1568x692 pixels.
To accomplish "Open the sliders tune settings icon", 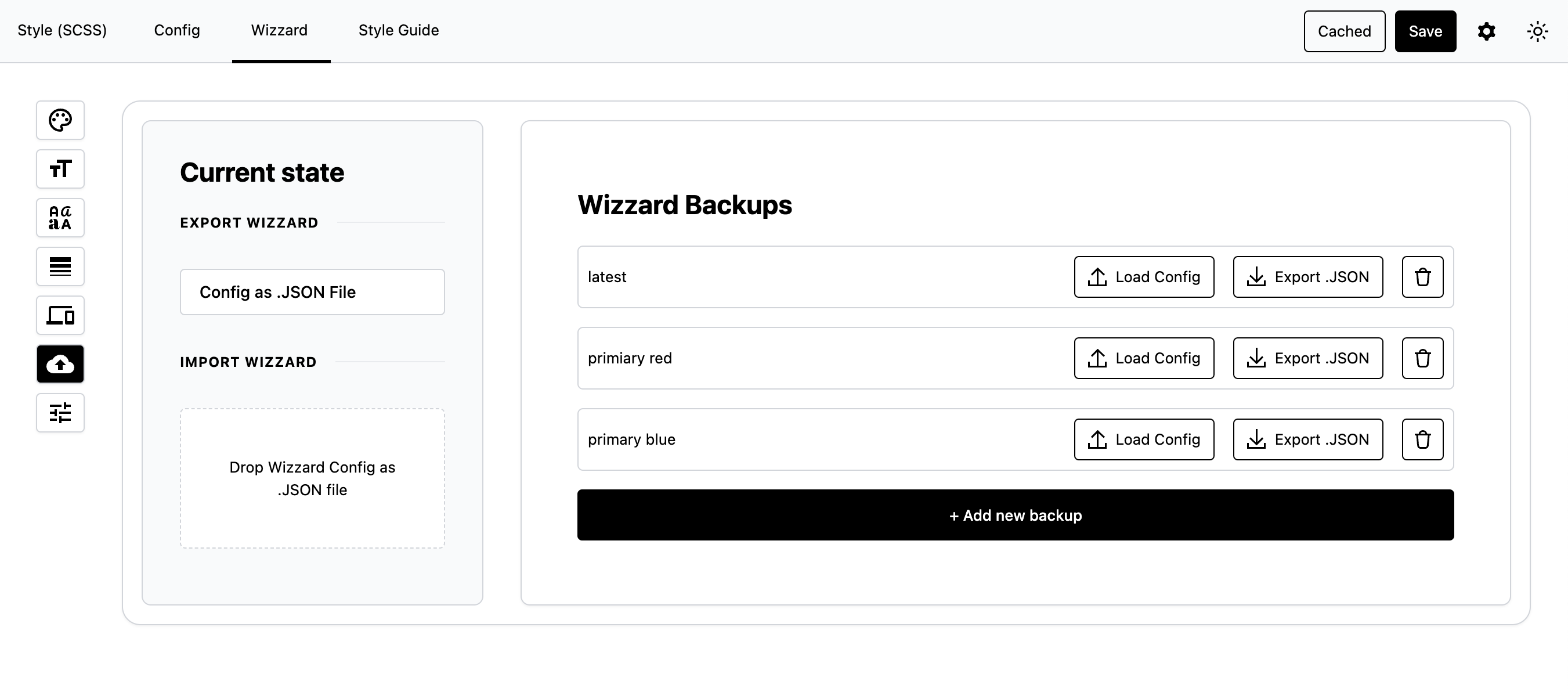I will coord(60,412).
